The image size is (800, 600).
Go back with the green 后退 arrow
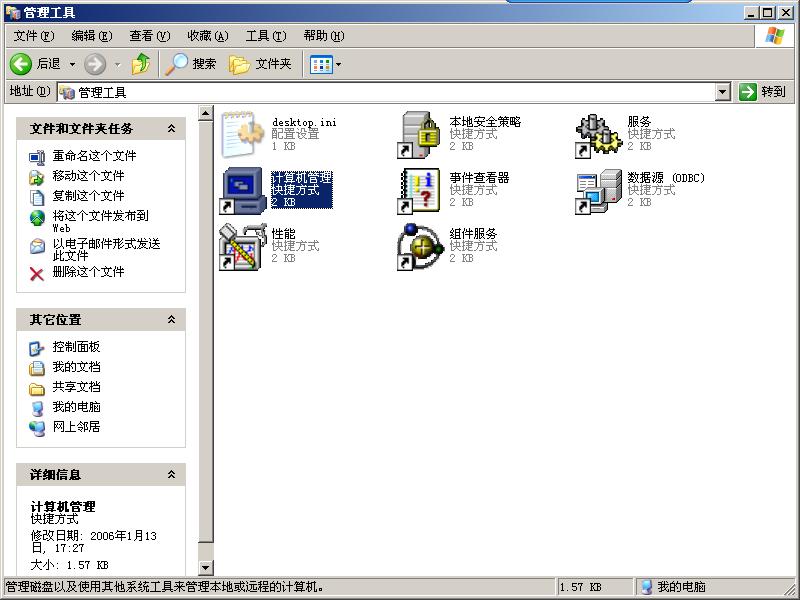coord(21,64)
